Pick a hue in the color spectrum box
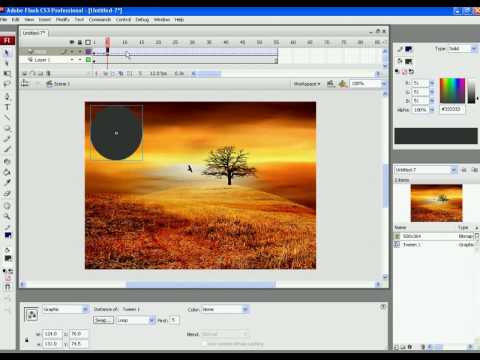The width and height of the screenshot is (480, 360). click(x=452, y=91)
